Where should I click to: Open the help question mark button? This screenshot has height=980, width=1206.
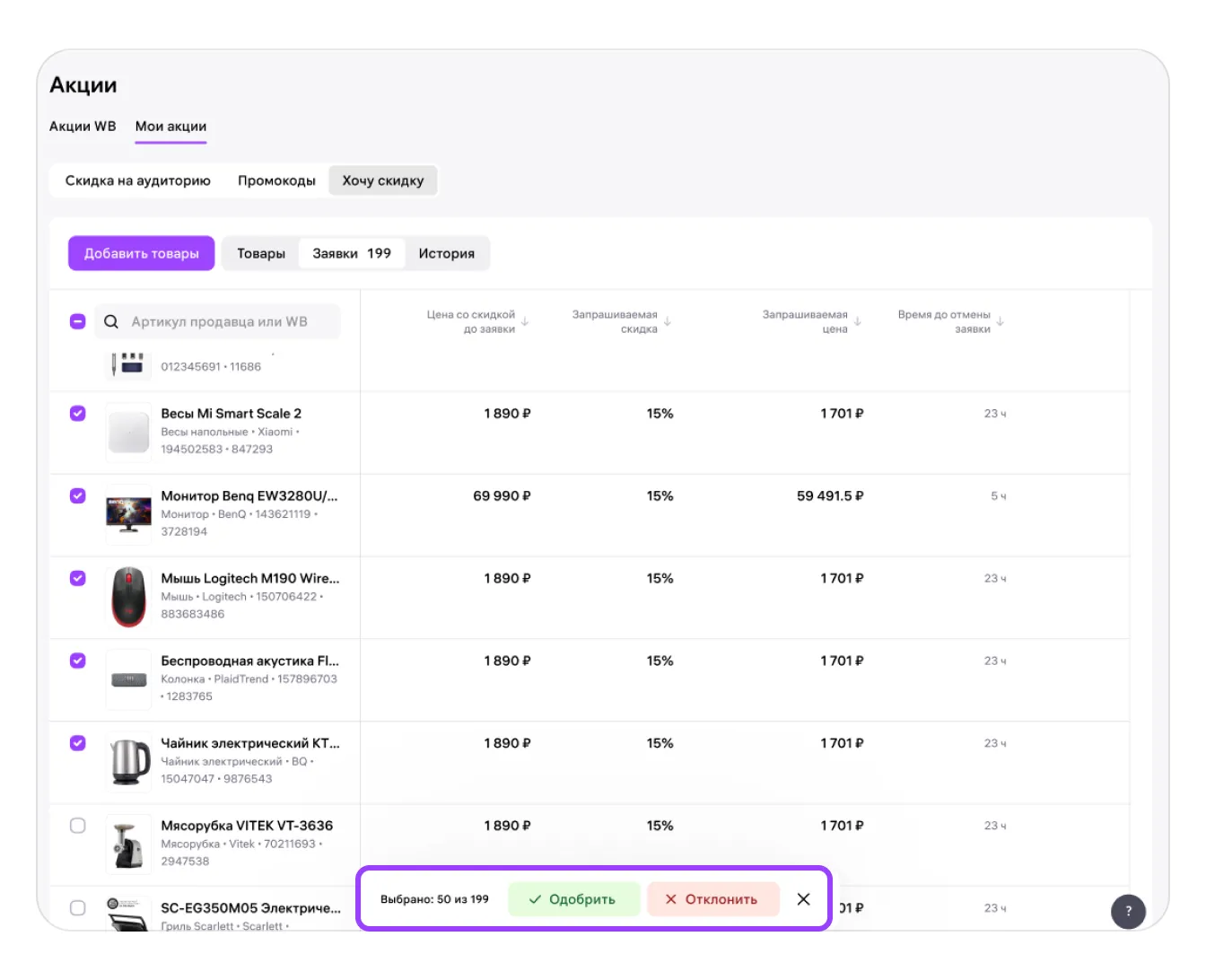click(x=1129, y=911)
